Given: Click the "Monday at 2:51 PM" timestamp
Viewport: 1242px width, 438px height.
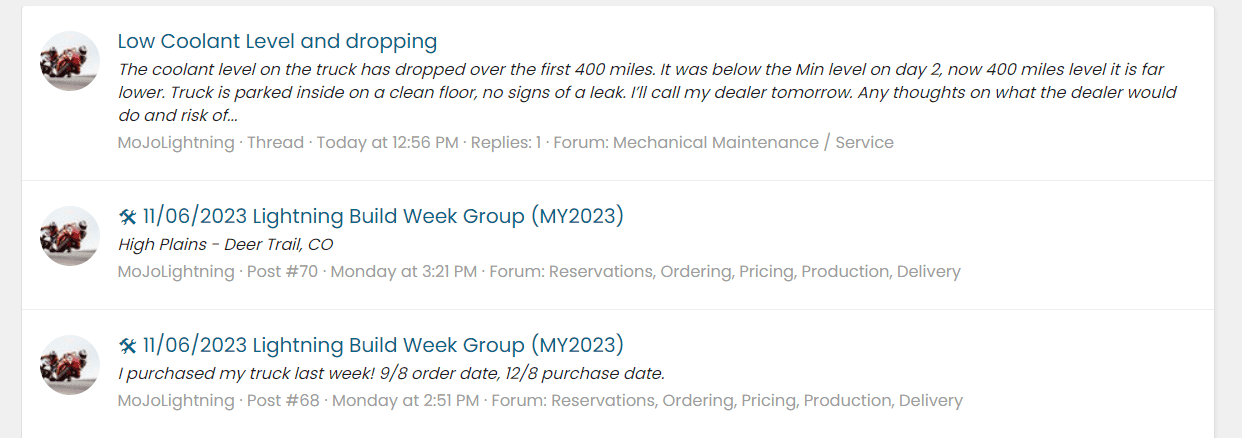Looking at the screenshot, I should coord(404,400).
